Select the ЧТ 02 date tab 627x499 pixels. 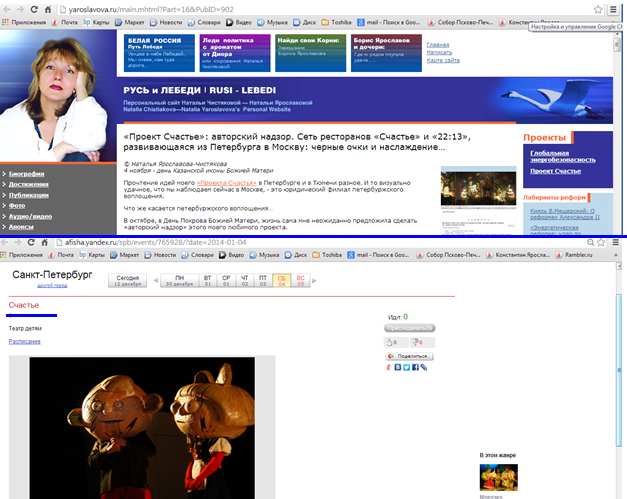point(245,280)
